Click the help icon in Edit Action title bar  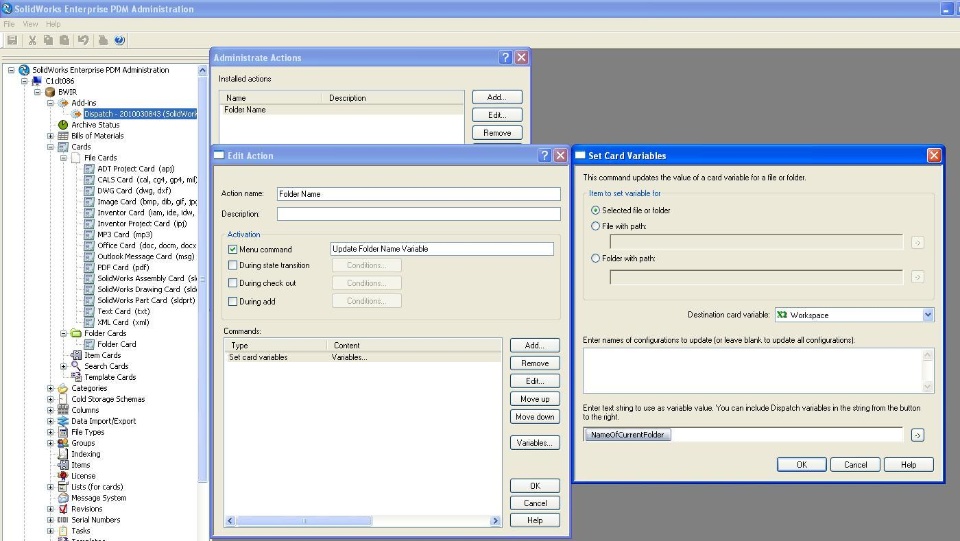point(544,155)
